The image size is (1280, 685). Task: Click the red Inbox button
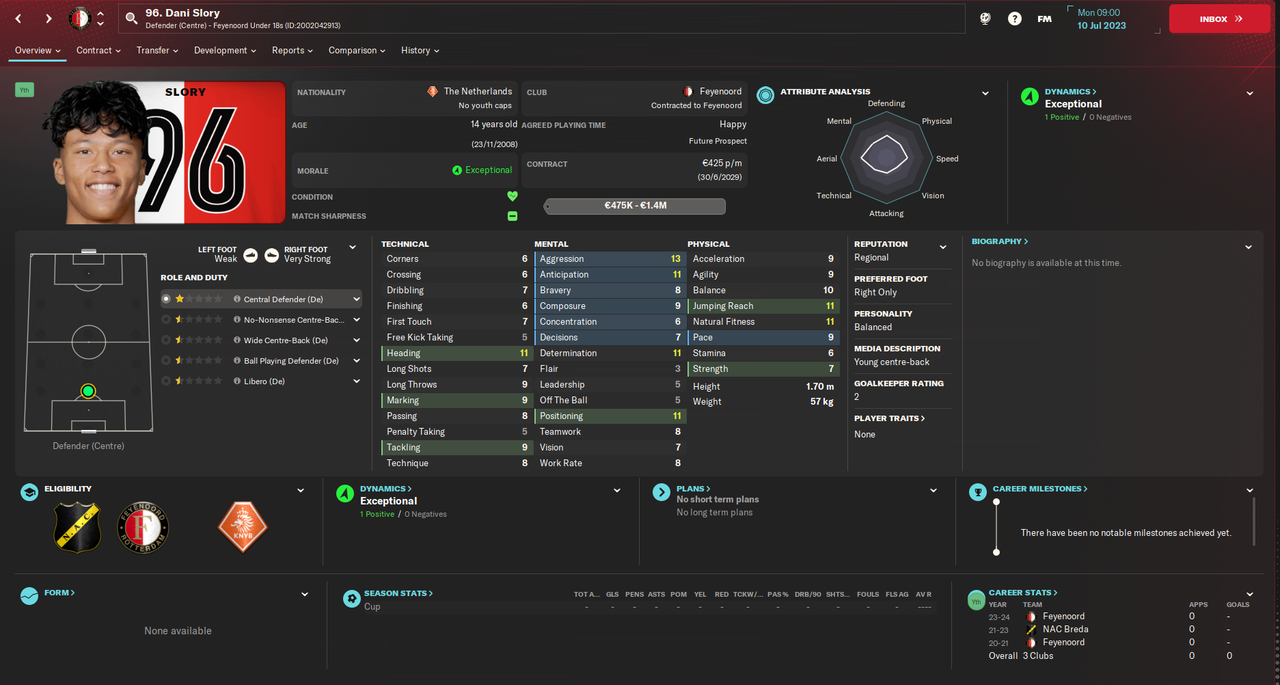pyautogui.click(x=1220, y=18)
